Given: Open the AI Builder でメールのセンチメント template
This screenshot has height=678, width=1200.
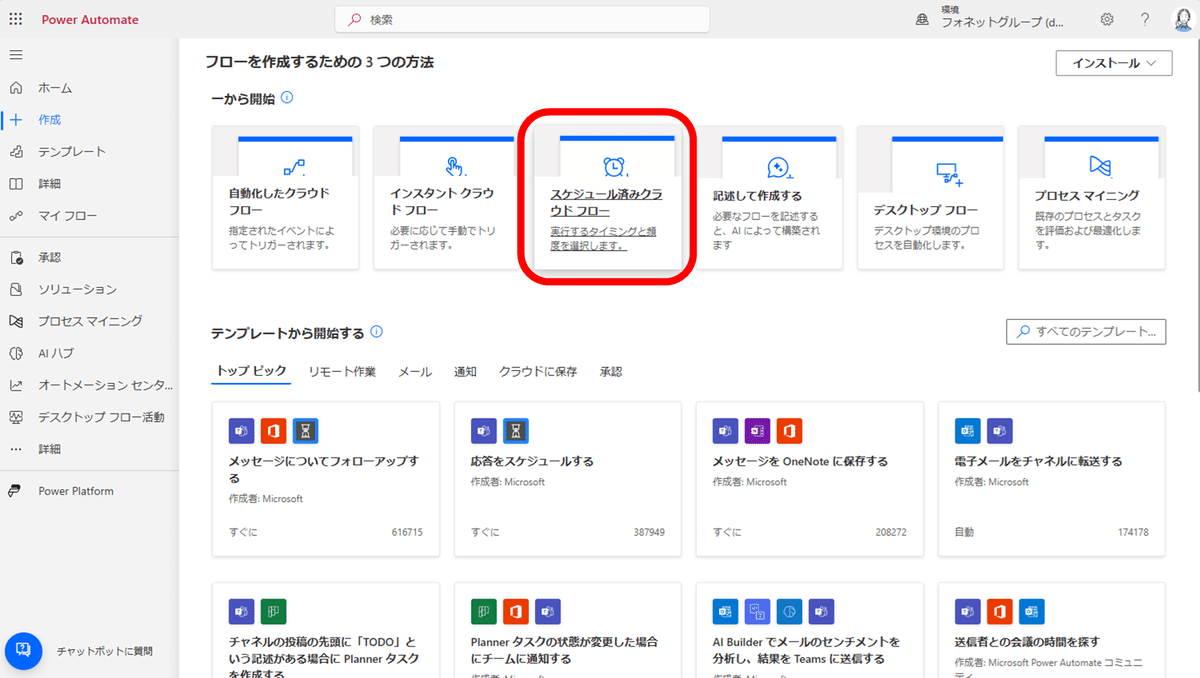Looking at the screenshot, I should point(810,630).
